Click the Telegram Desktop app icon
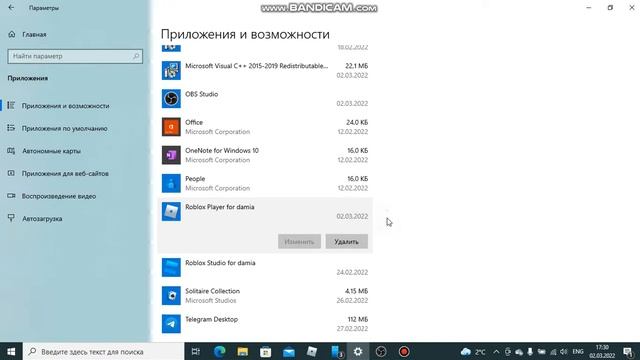This screenshot has width=640, height=360. pos(171,324)
